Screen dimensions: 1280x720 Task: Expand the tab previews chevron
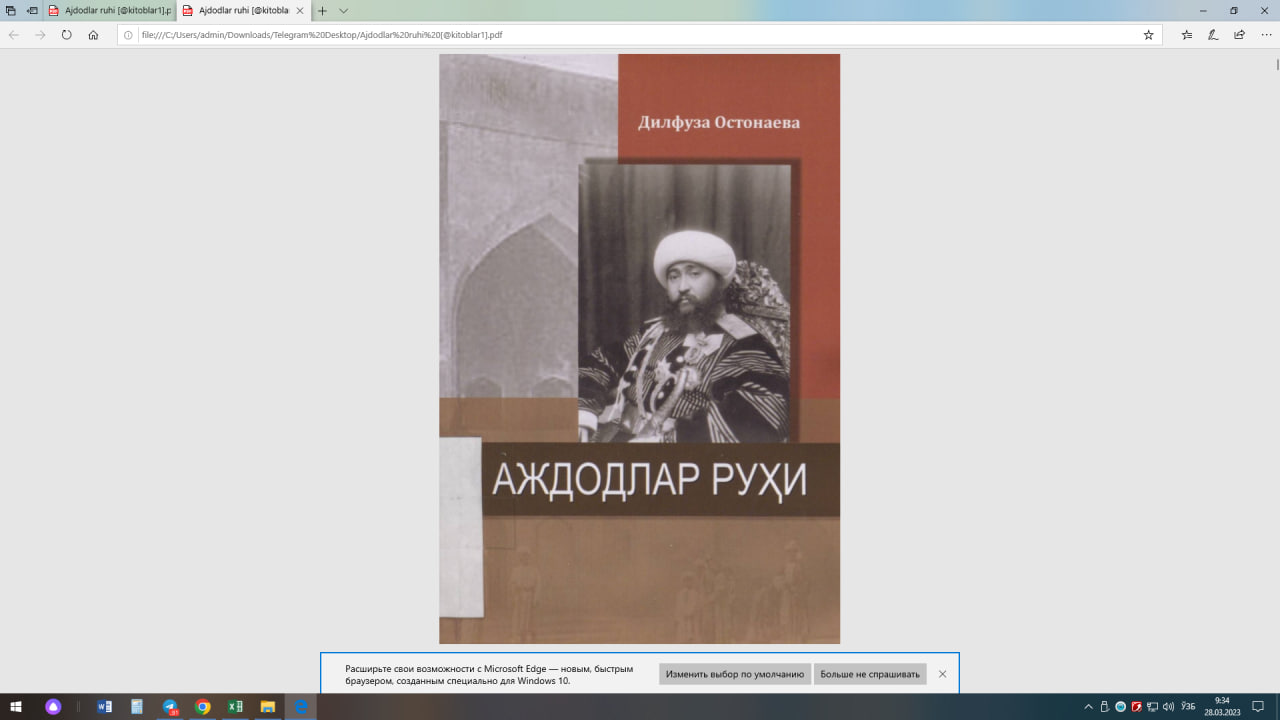pos(343,11)
